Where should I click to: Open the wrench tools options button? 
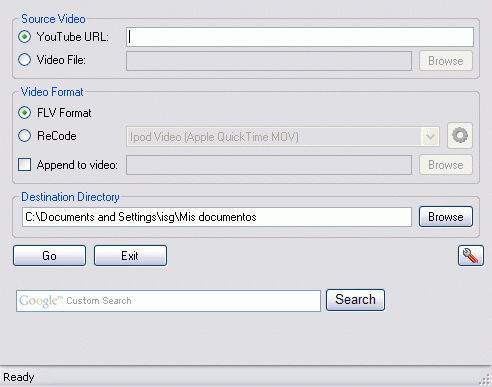coord(470,256)
